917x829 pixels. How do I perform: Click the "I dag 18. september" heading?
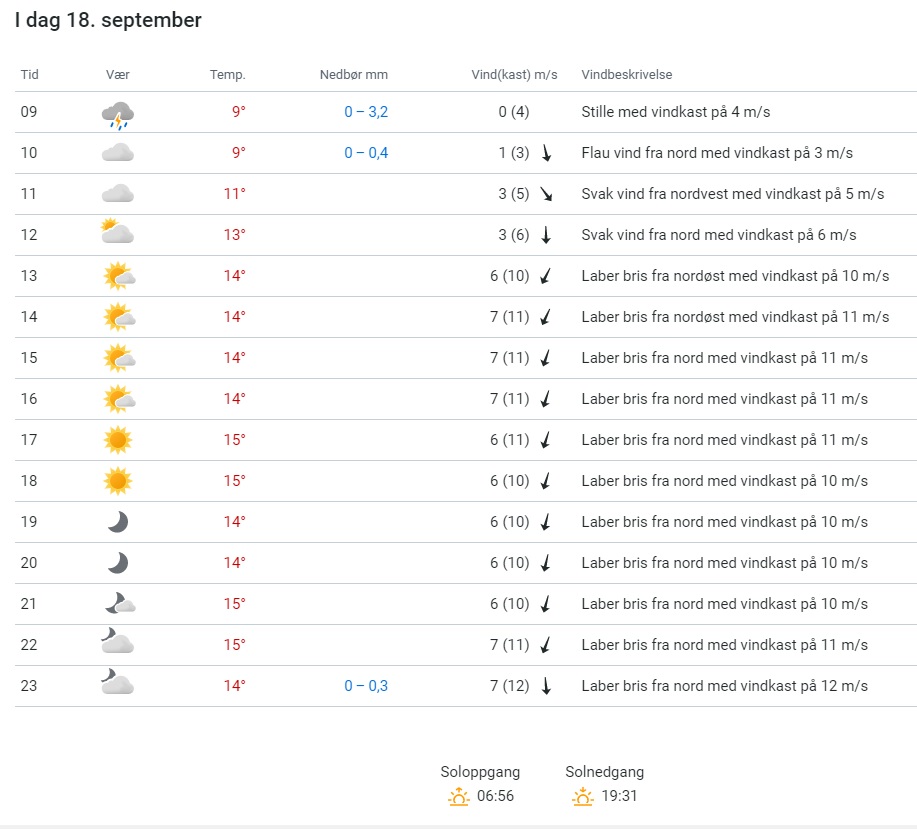point(108,21)
